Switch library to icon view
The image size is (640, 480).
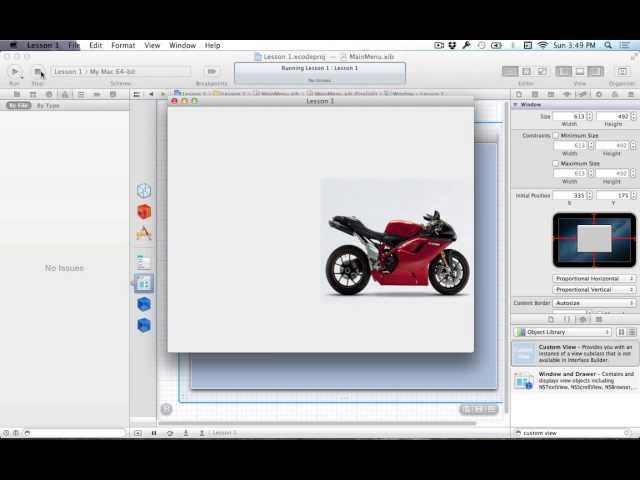click(621, 332)
